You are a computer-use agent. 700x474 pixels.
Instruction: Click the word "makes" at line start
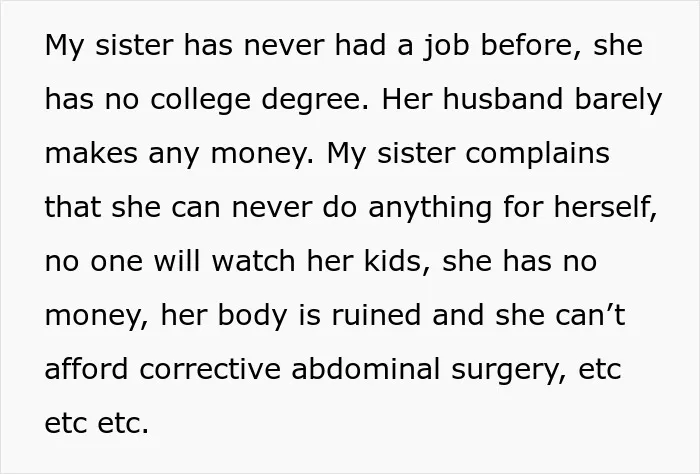[91, 153]
